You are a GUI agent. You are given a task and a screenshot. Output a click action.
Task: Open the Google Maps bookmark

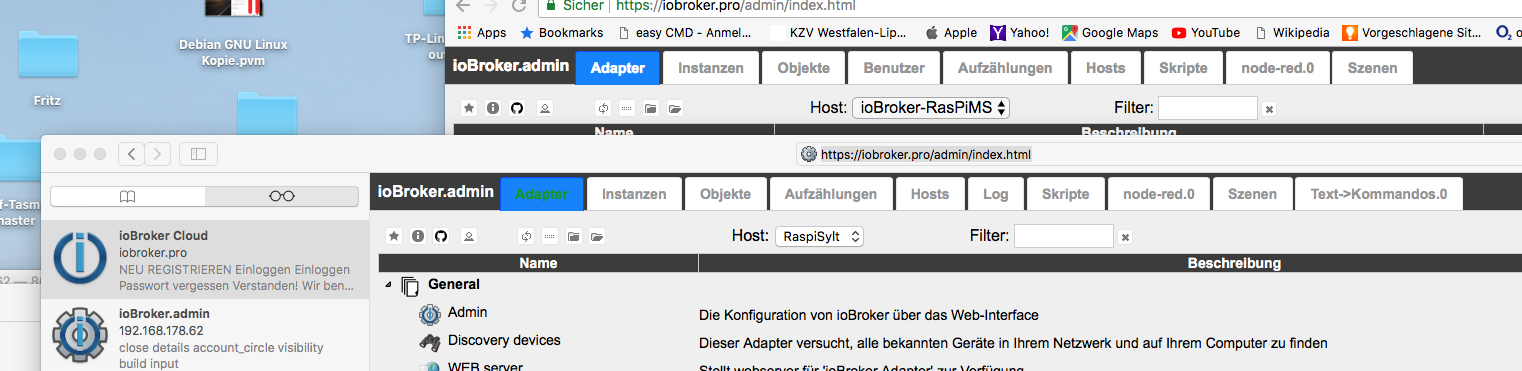point(1109,32)
